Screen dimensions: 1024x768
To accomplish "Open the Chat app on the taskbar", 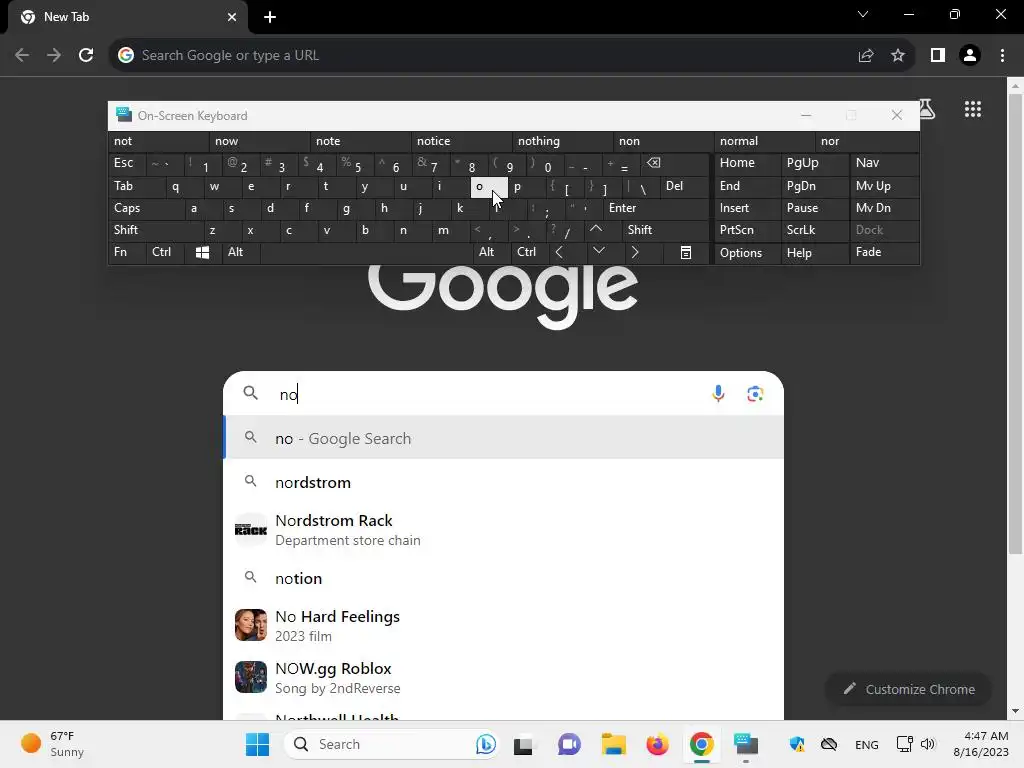I will tap(569, 744).
